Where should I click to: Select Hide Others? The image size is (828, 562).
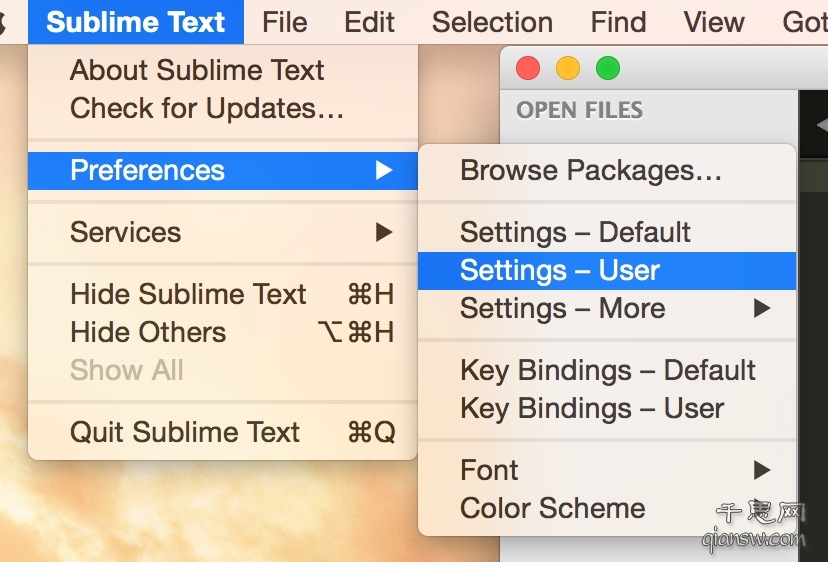[x=222, y=332]
